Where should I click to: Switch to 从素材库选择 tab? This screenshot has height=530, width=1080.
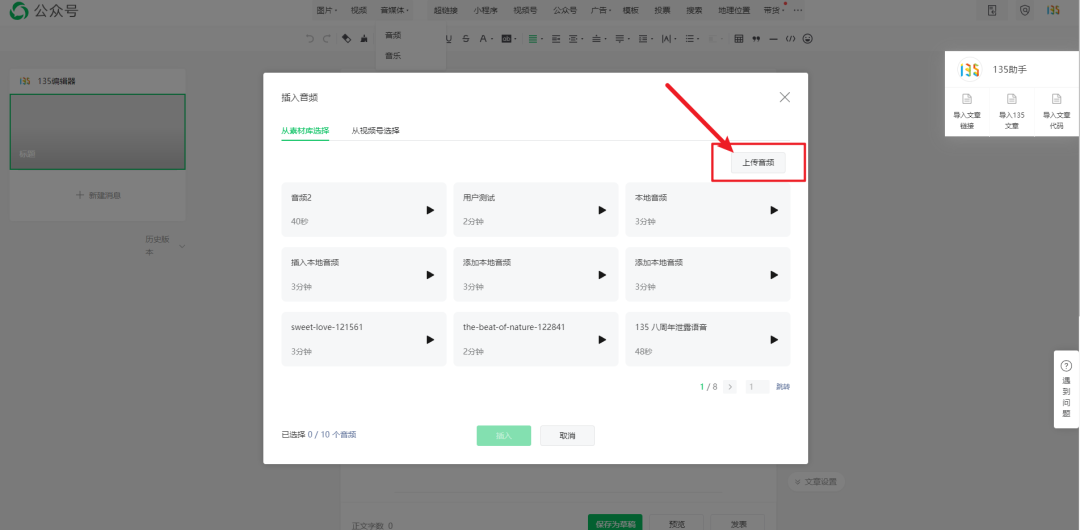tap(305, 131)
